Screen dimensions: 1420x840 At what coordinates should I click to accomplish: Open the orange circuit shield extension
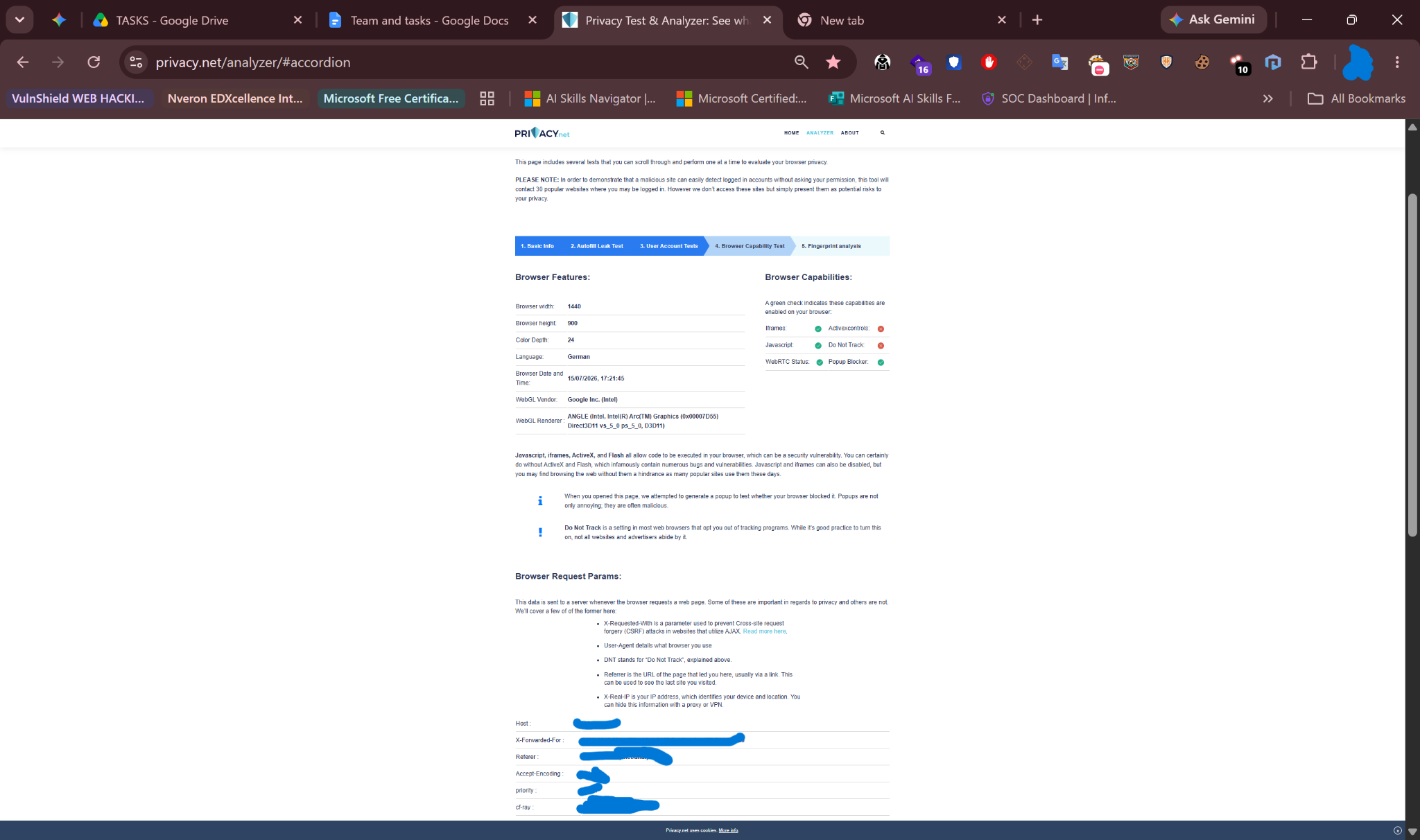pyautogui.click(x=1167, y=62)
